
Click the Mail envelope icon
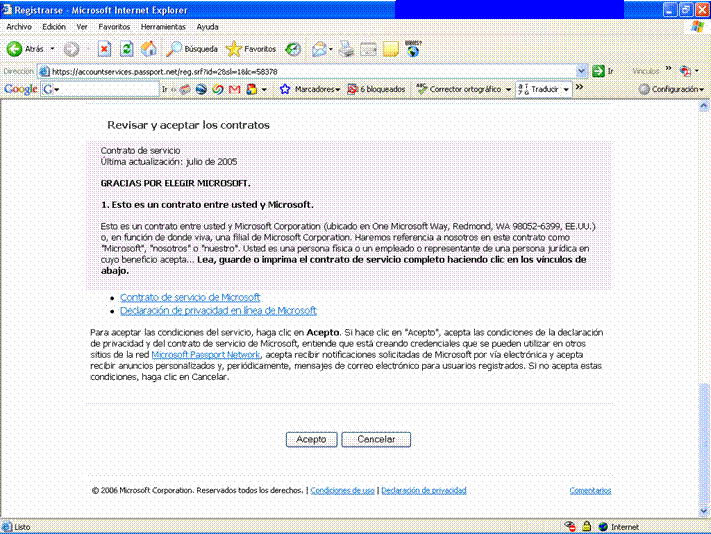point(320,48)
